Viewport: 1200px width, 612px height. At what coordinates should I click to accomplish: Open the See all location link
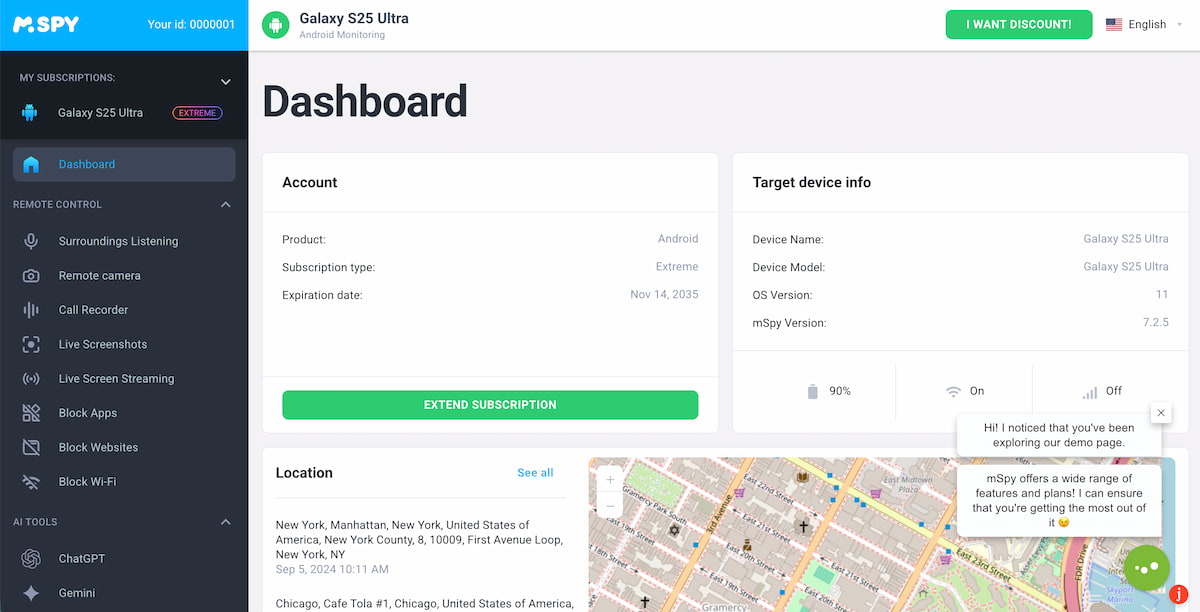pos(535,473)
